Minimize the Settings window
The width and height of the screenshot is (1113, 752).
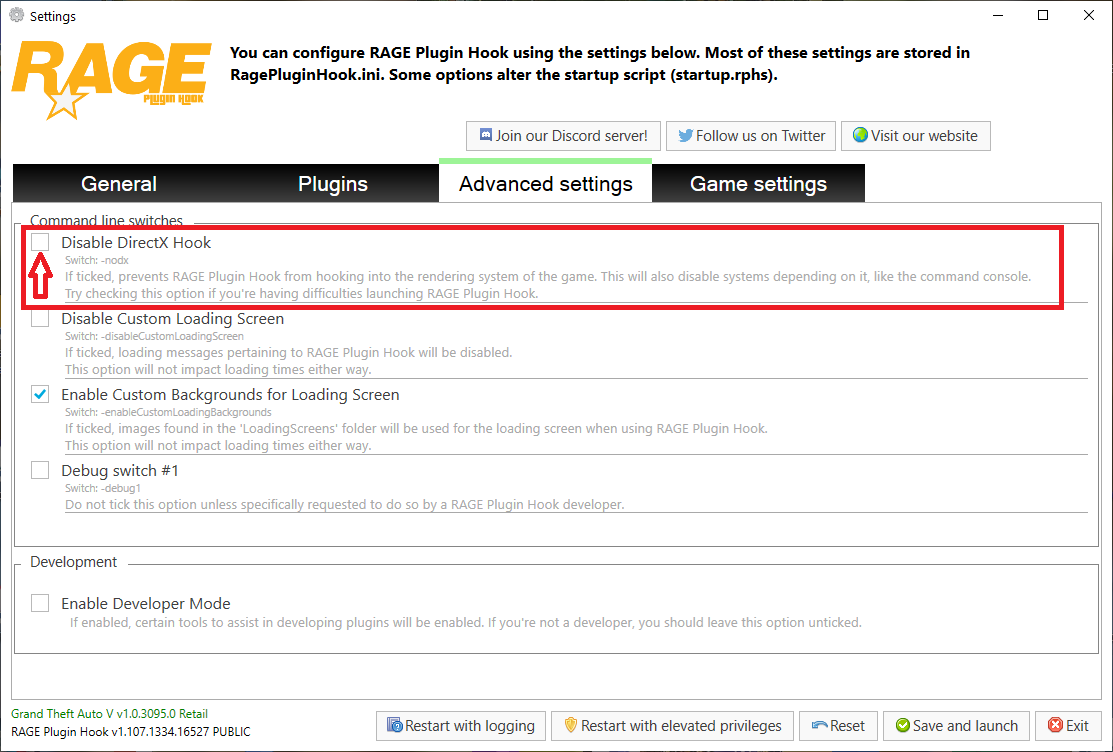coord(998,15)
